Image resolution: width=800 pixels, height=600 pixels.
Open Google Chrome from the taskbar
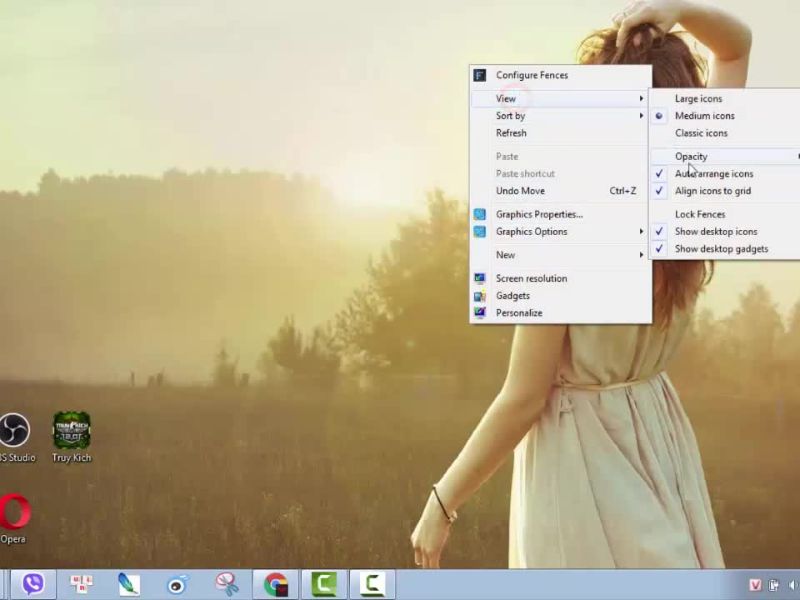[x=276, y=584]
